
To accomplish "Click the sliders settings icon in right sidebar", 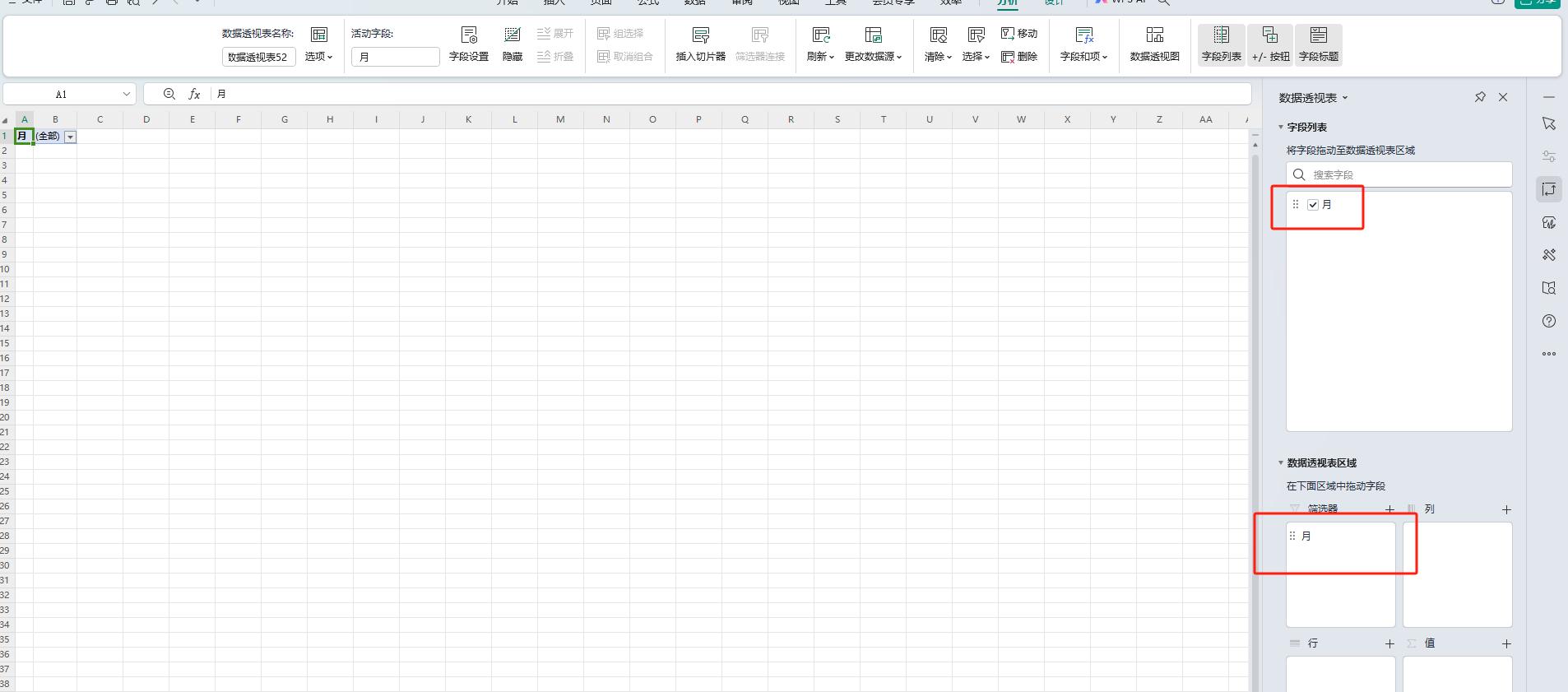I will 1549,156.
